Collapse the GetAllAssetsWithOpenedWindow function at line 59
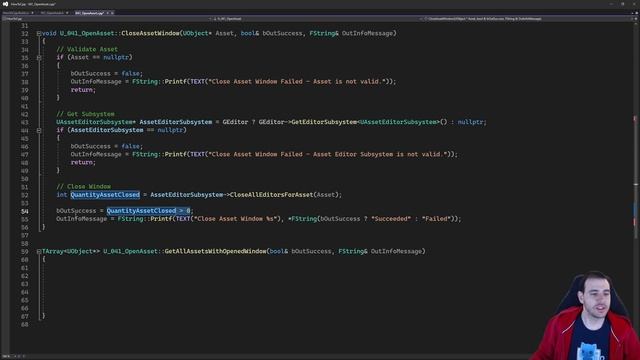The image size is (640, 360). pos(39,251)
